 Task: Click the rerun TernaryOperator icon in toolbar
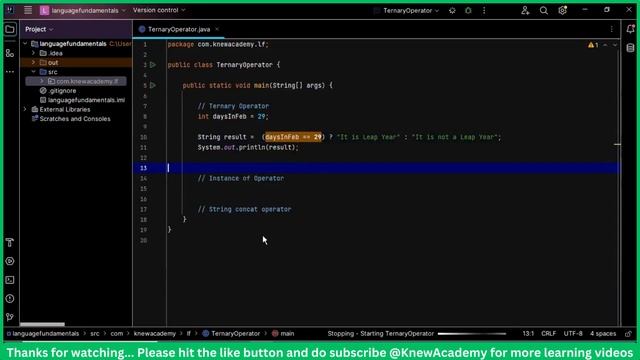[452, 11]
